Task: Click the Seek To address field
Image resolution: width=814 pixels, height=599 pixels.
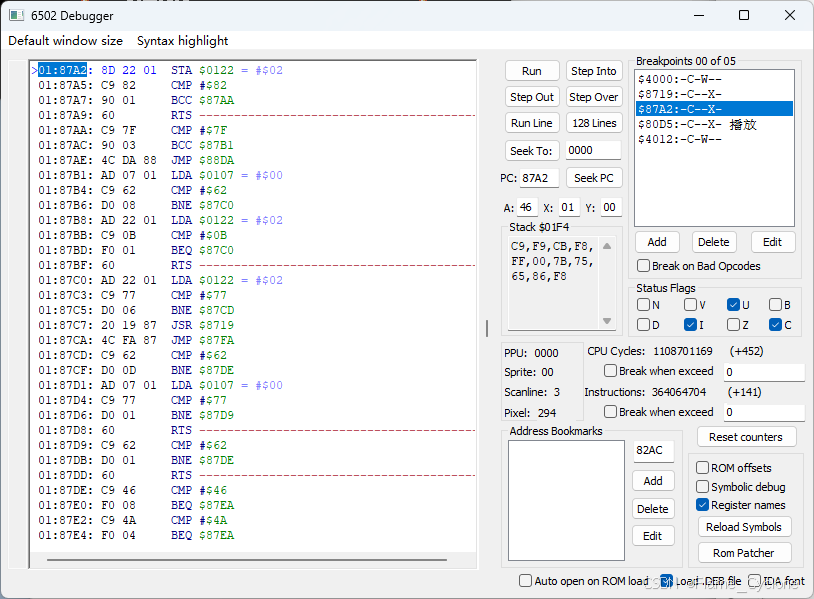Action: [593, 151]
